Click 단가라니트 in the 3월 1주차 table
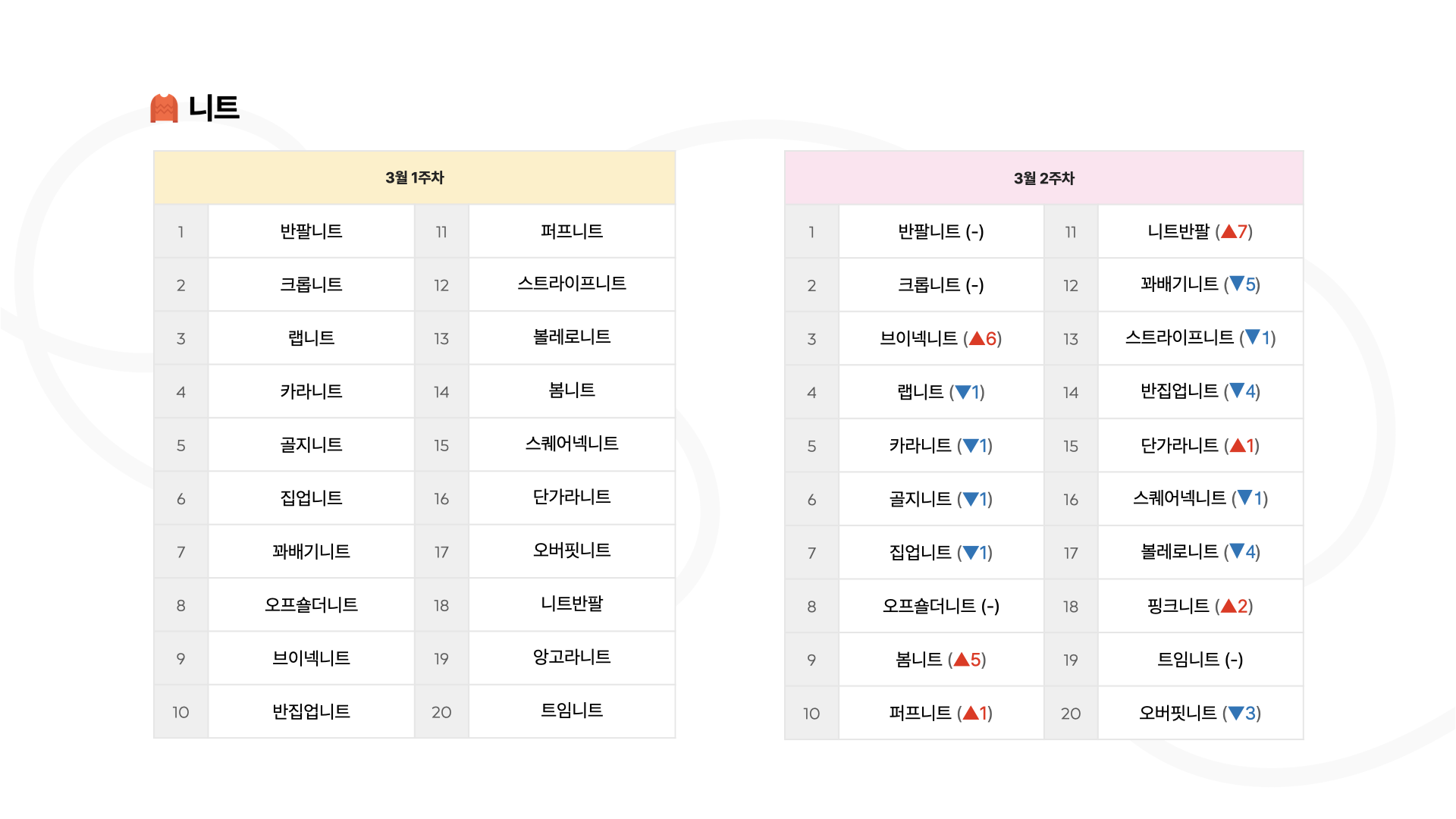The height and width of the screenshot is (819, 1456). [572, 497]
